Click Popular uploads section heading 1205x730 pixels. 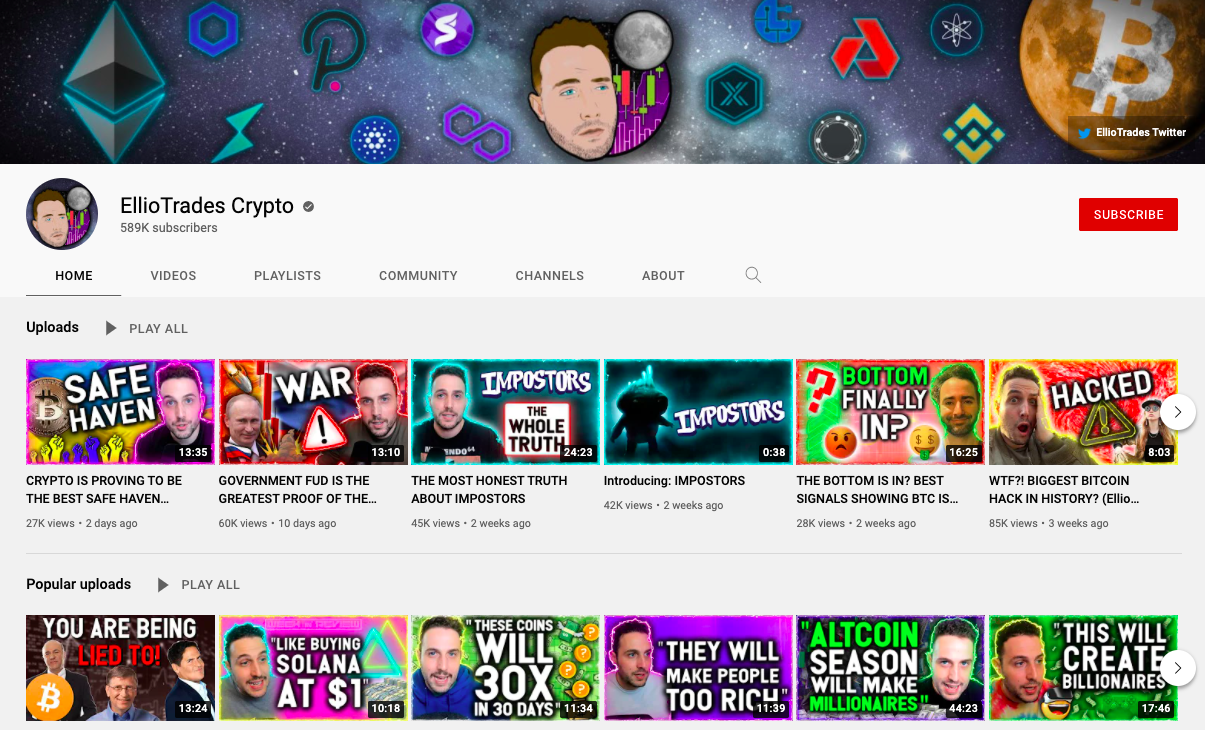(x=78, y=584)
